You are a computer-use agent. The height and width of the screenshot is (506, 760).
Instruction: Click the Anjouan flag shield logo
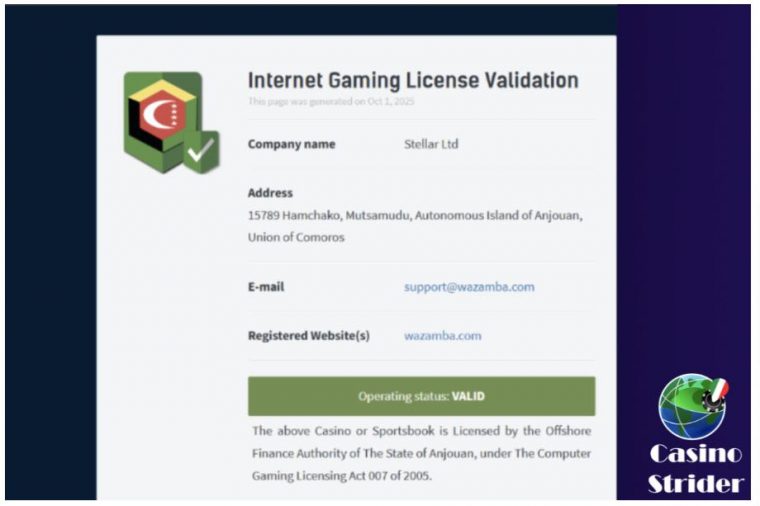point(162,118)
